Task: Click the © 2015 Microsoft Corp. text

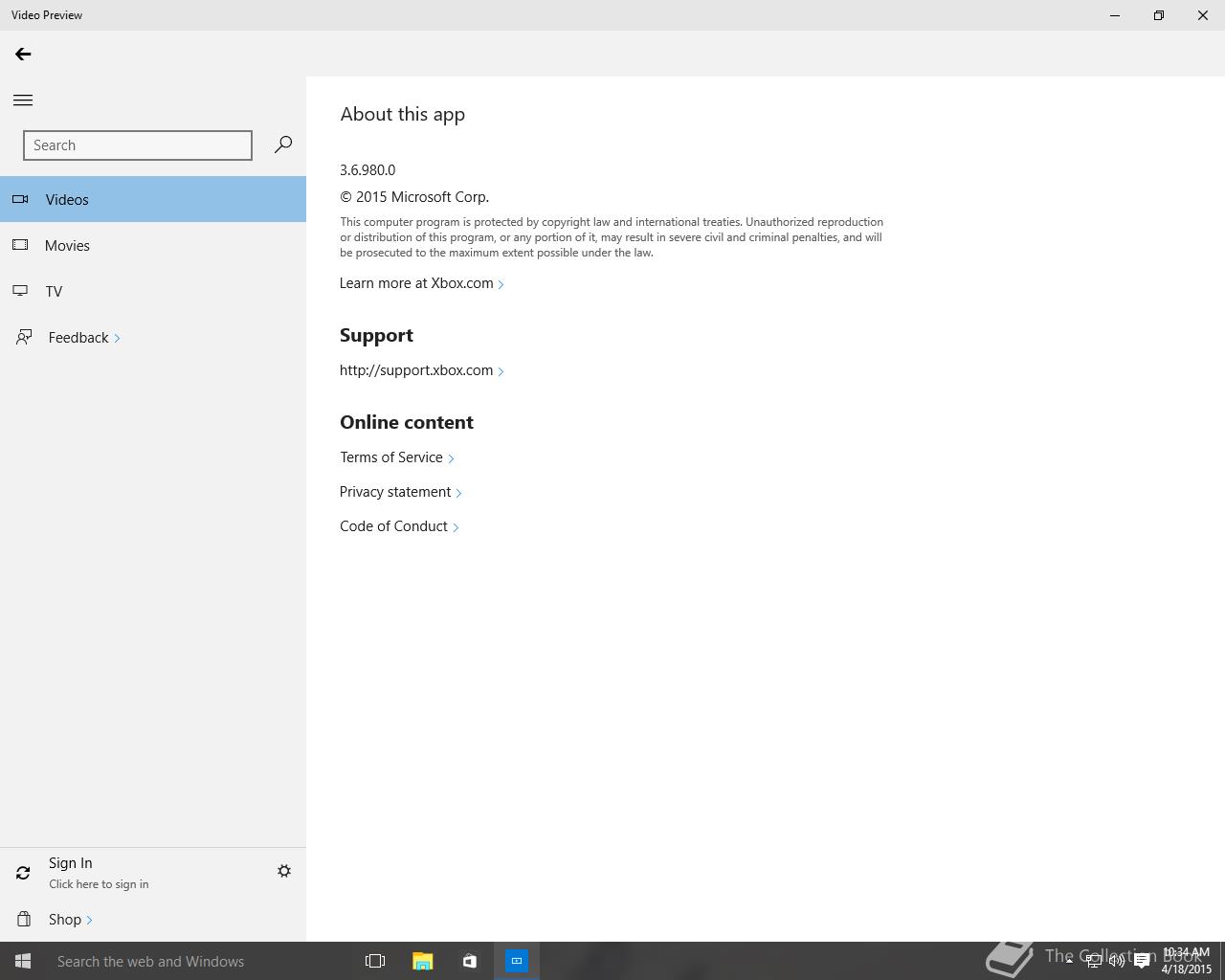Action: click(414, 197)
